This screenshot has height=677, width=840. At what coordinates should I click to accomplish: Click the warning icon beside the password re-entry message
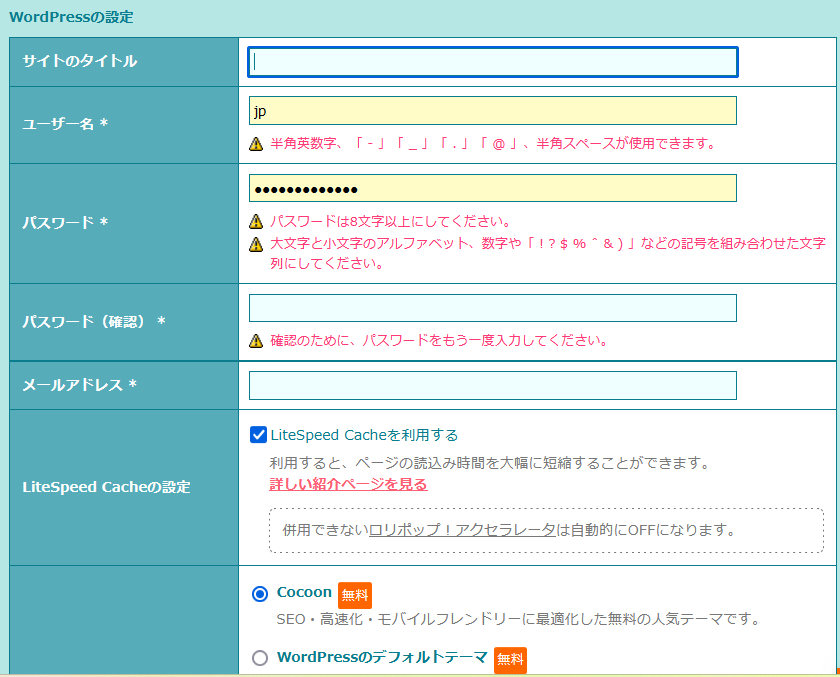256,341
